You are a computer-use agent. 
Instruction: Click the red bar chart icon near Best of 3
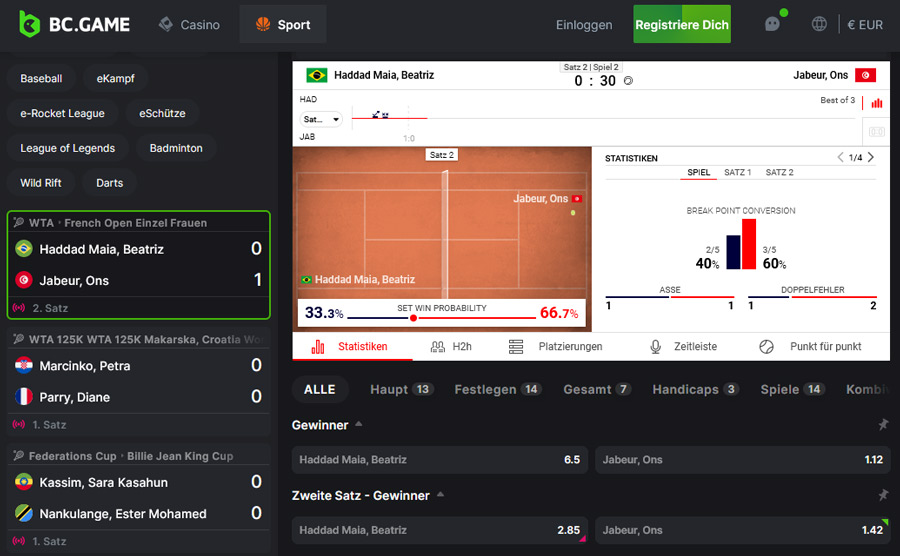pos(876,103)
